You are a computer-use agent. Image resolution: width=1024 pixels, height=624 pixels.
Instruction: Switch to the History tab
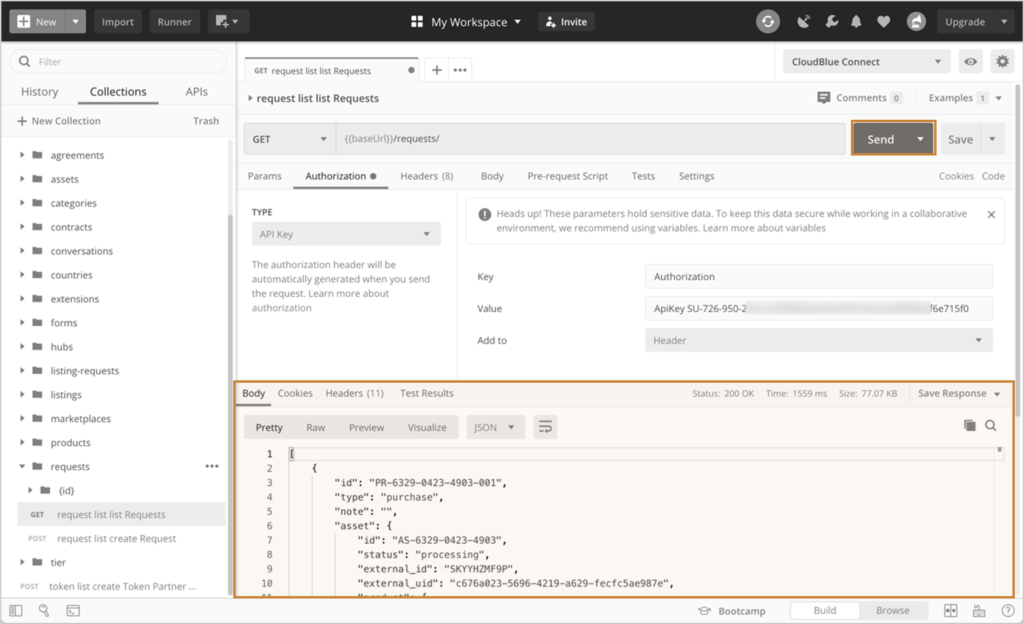(40, 92)
